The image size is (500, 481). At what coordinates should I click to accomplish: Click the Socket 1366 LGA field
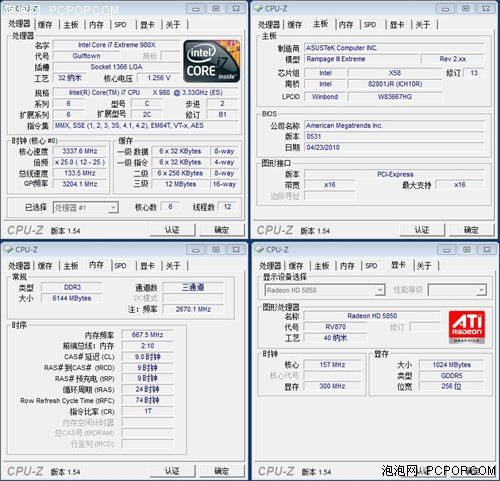point(116,67)
